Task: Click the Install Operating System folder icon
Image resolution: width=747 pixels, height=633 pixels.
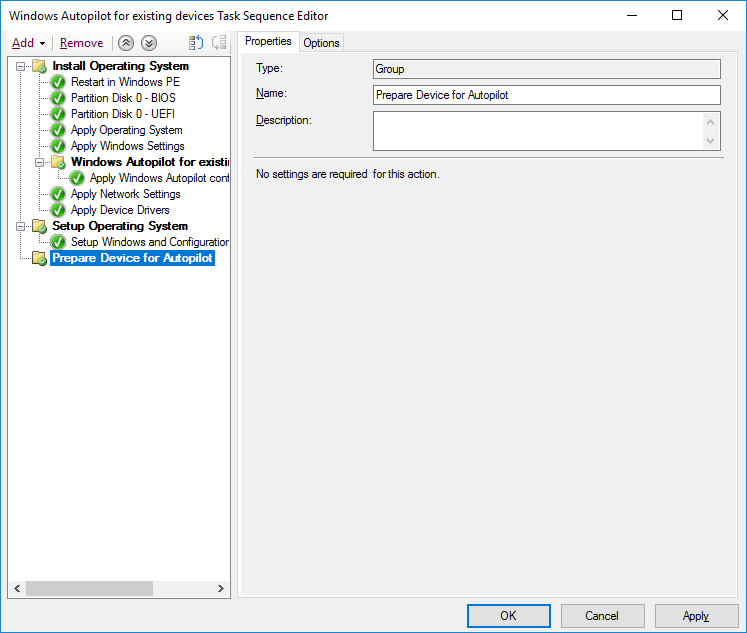Action: click(39, 66)
